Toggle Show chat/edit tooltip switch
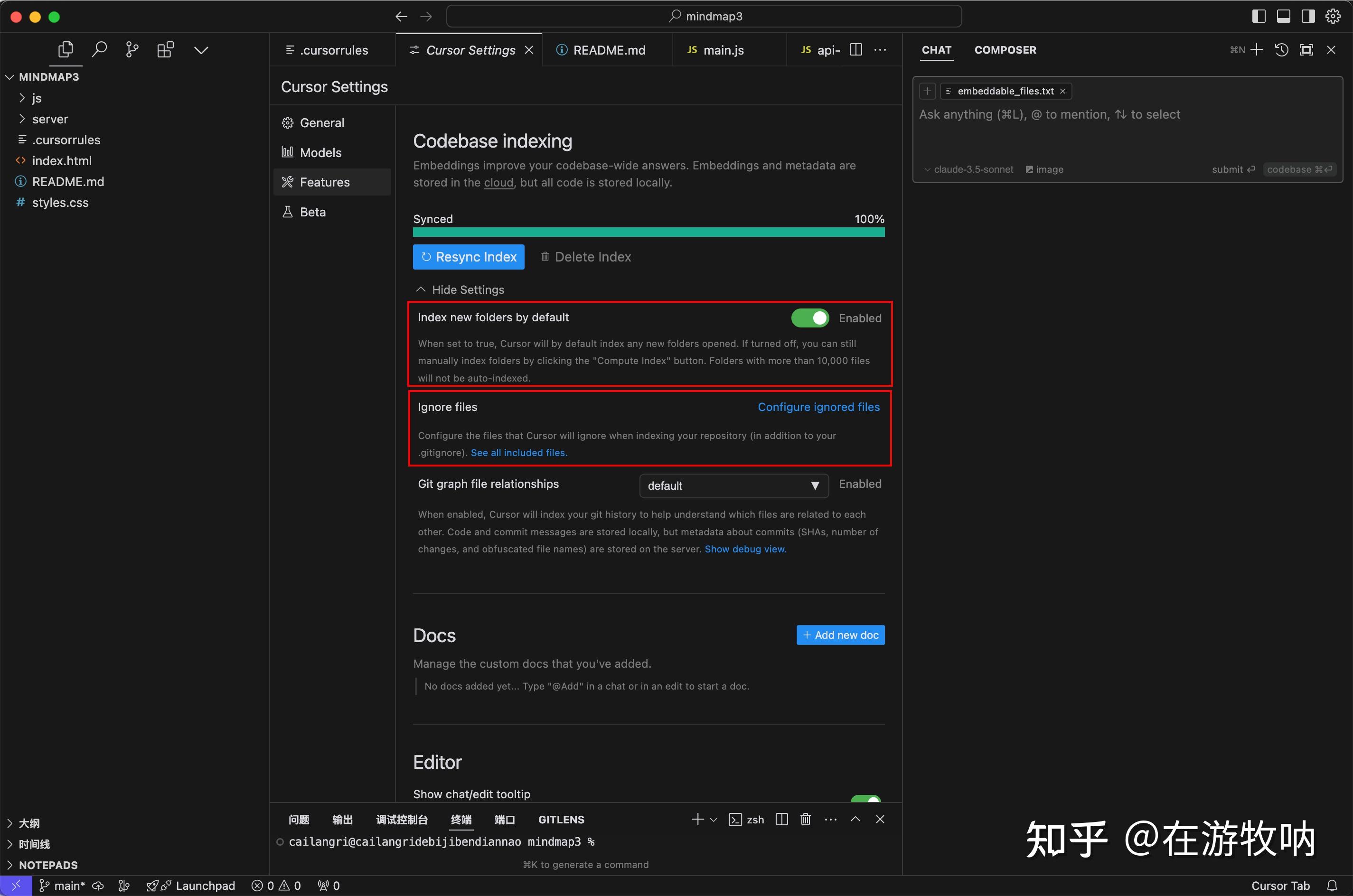The image size is (1353, 896). click(x=865, y=799)
